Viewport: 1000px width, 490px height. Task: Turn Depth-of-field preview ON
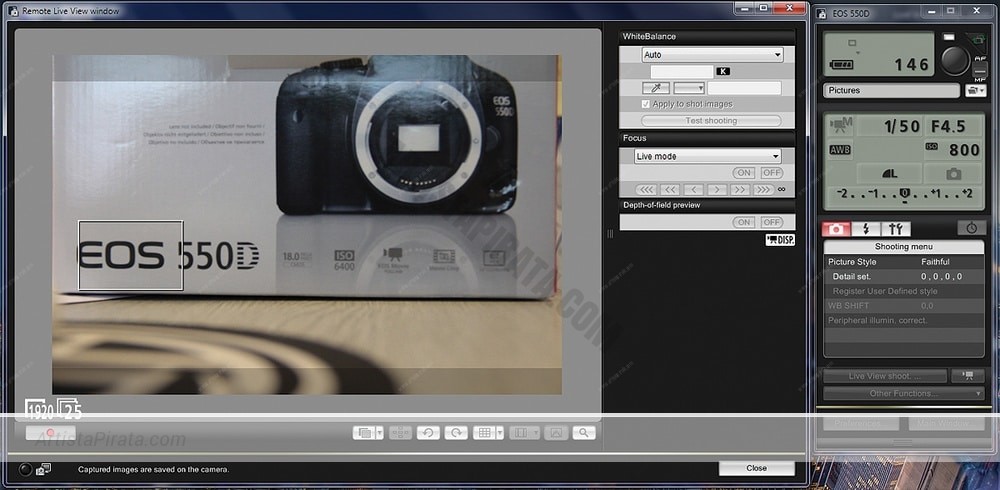pos(744,222)
